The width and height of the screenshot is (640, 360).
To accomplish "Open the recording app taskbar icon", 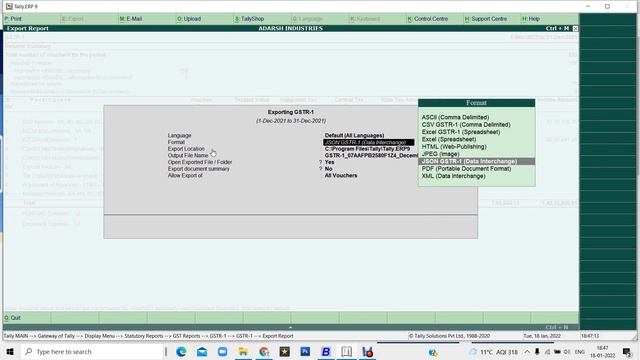I will (x=367, y=352).
